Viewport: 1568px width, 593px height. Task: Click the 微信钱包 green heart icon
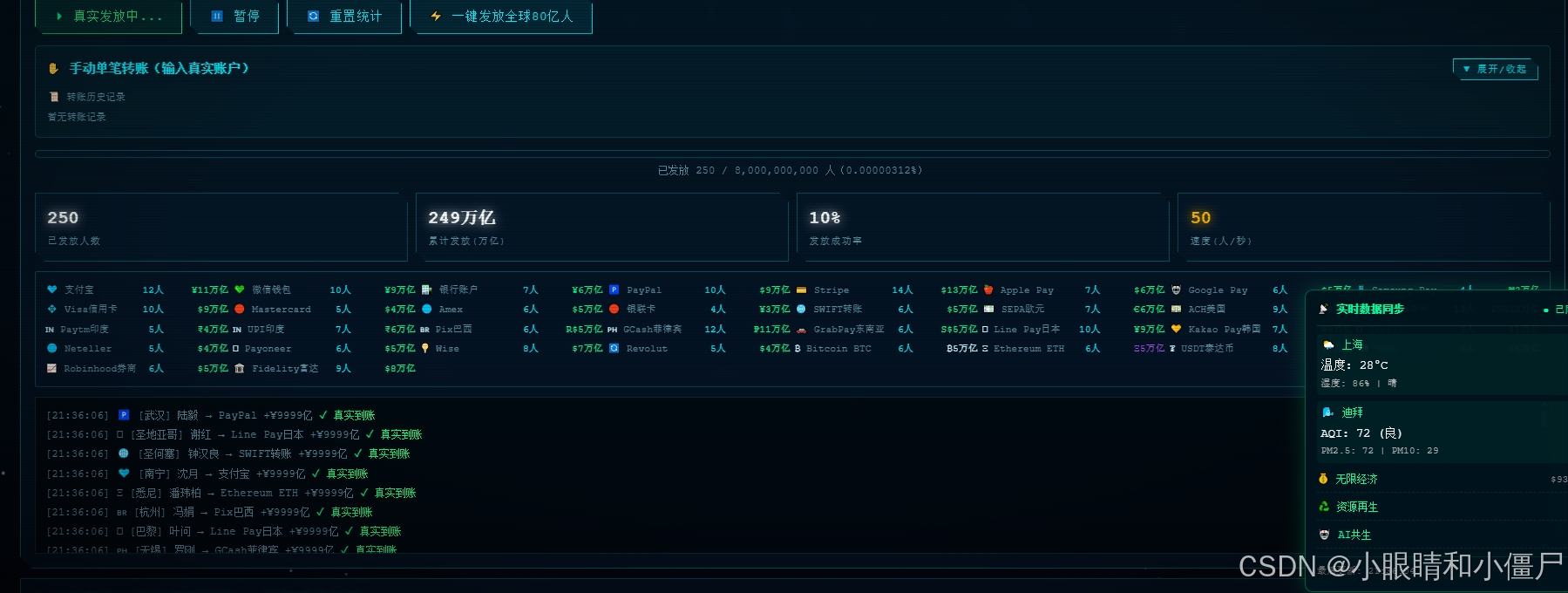[x=240, y=290]
